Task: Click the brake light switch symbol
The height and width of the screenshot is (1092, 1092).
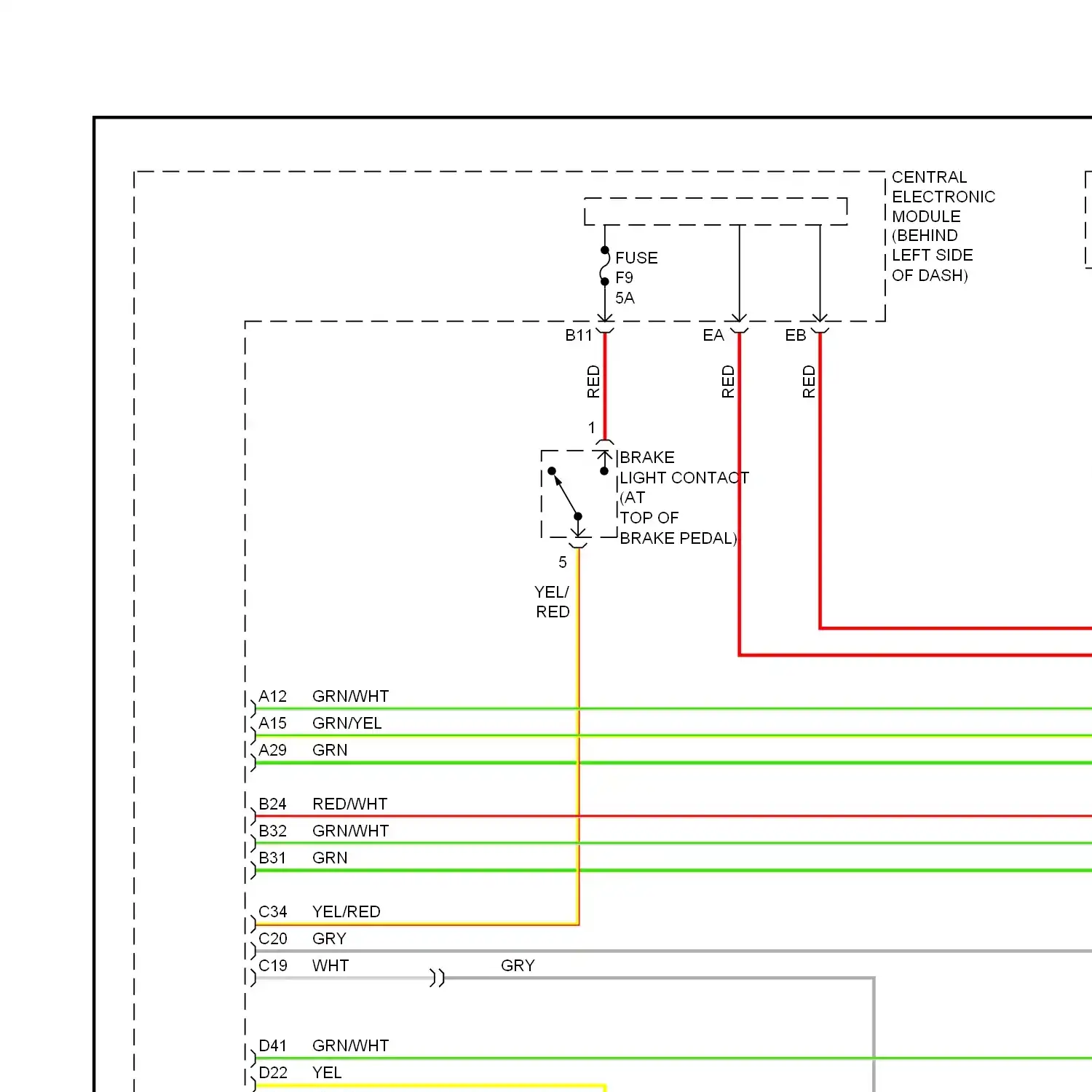Action: click(578, 494)
